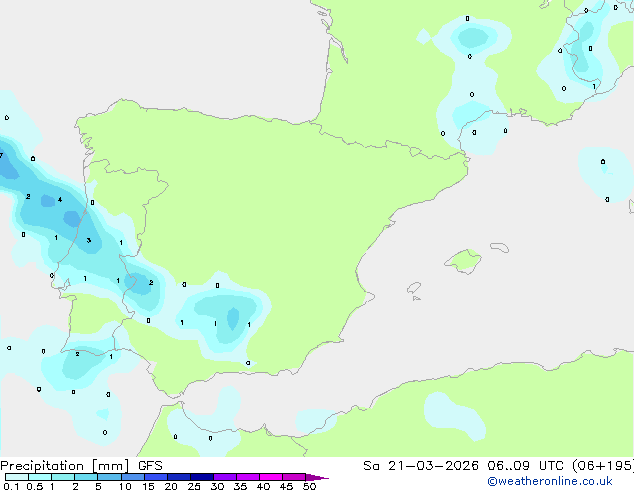The width and height of the screenshot is (634, 490).
Task: Click the Mallorca island on the map
Action: point(463,261)
